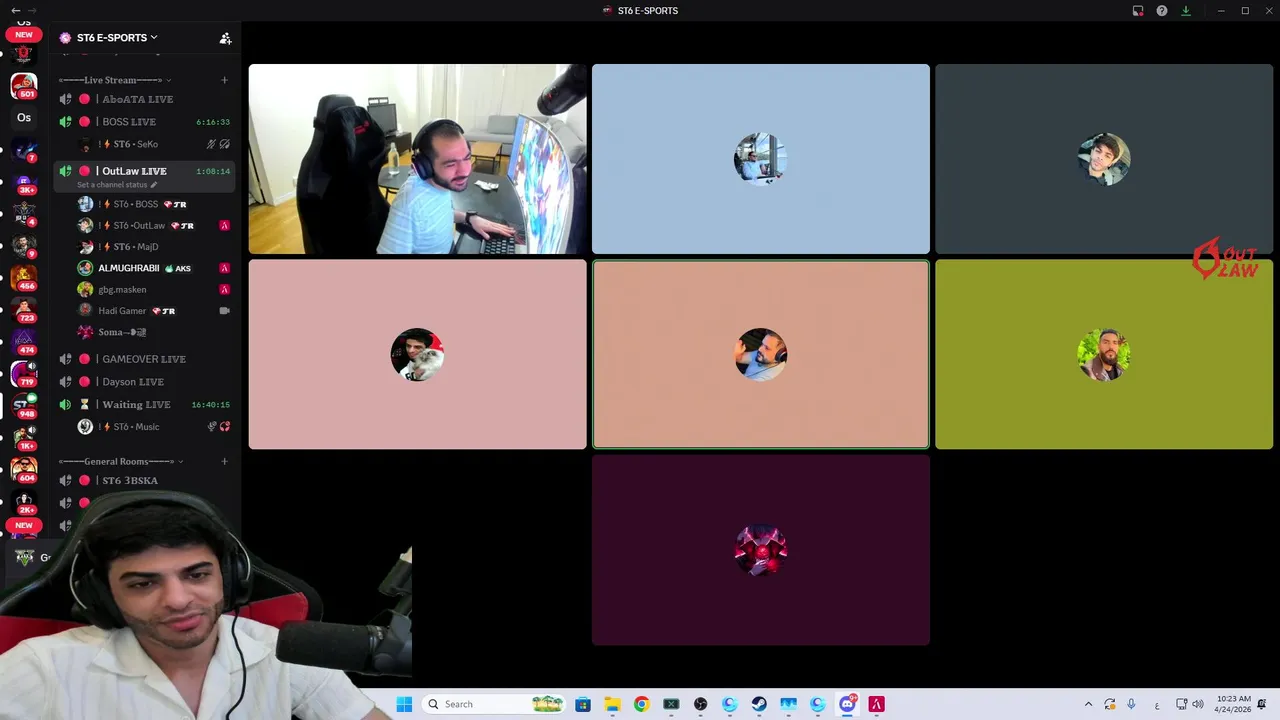Open the server with the 719 badge
1280x720 pixels.
pyautogui.click(x=24, y=374)
